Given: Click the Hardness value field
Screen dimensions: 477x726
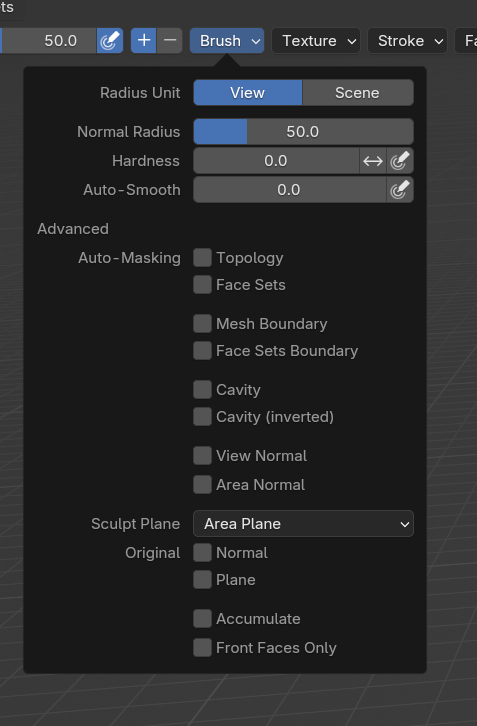Looking at the screenshot, I should (x=276, y=161).
